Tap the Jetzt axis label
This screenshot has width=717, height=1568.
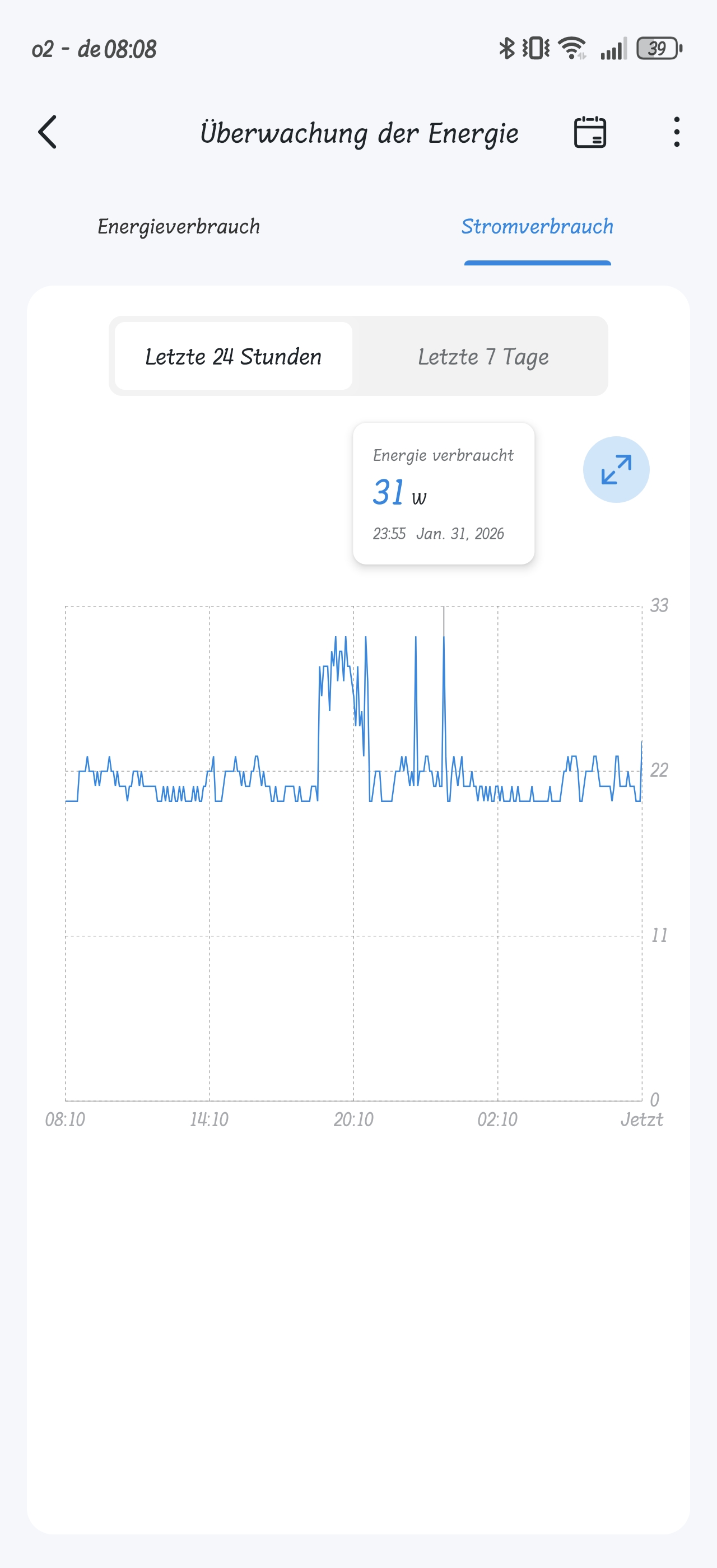click(641, 1119)
